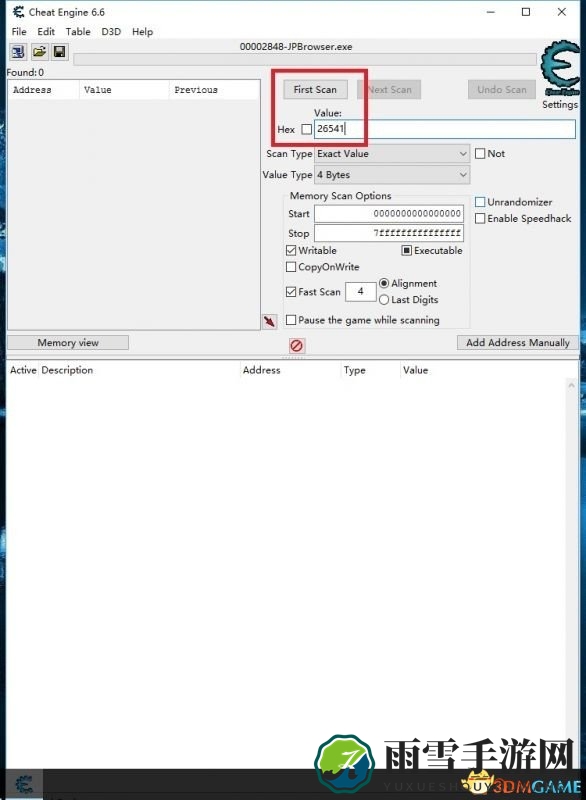Click the scan progress bar
Screen dimensions: 586x800
coord(305,60)
